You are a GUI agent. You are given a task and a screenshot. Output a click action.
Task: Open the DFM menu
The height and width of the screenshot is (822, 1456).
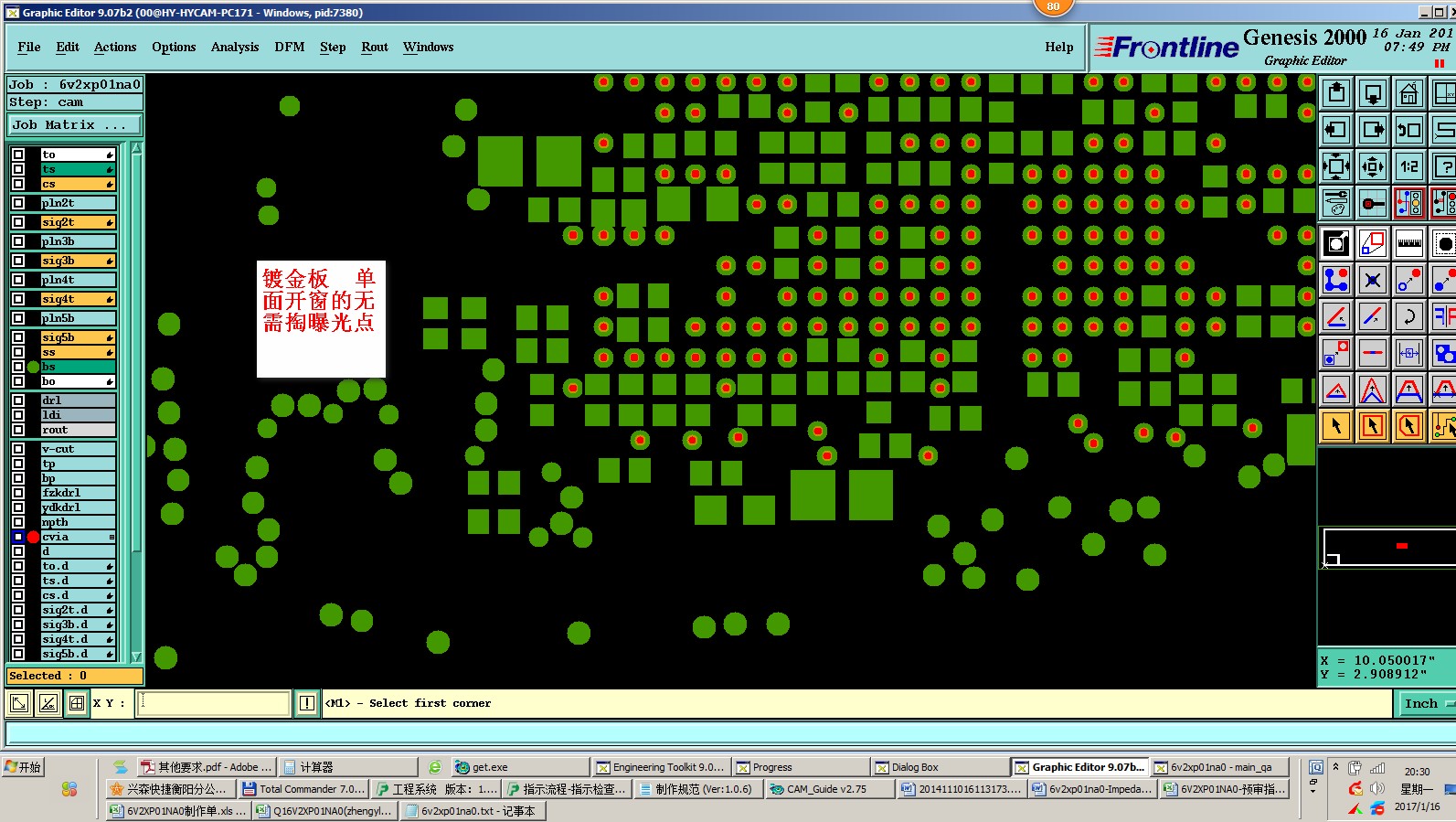point(290,47)
